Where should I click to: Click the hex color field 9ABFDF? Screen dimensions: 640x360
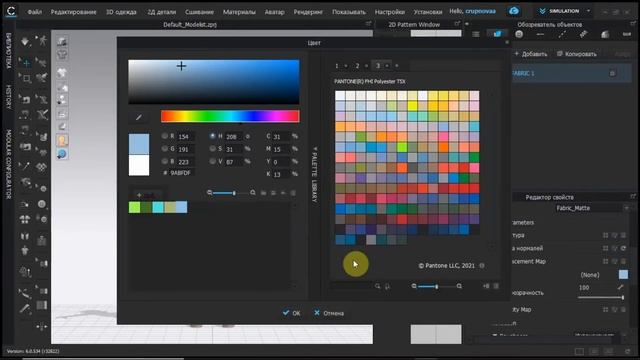[181, 173]
